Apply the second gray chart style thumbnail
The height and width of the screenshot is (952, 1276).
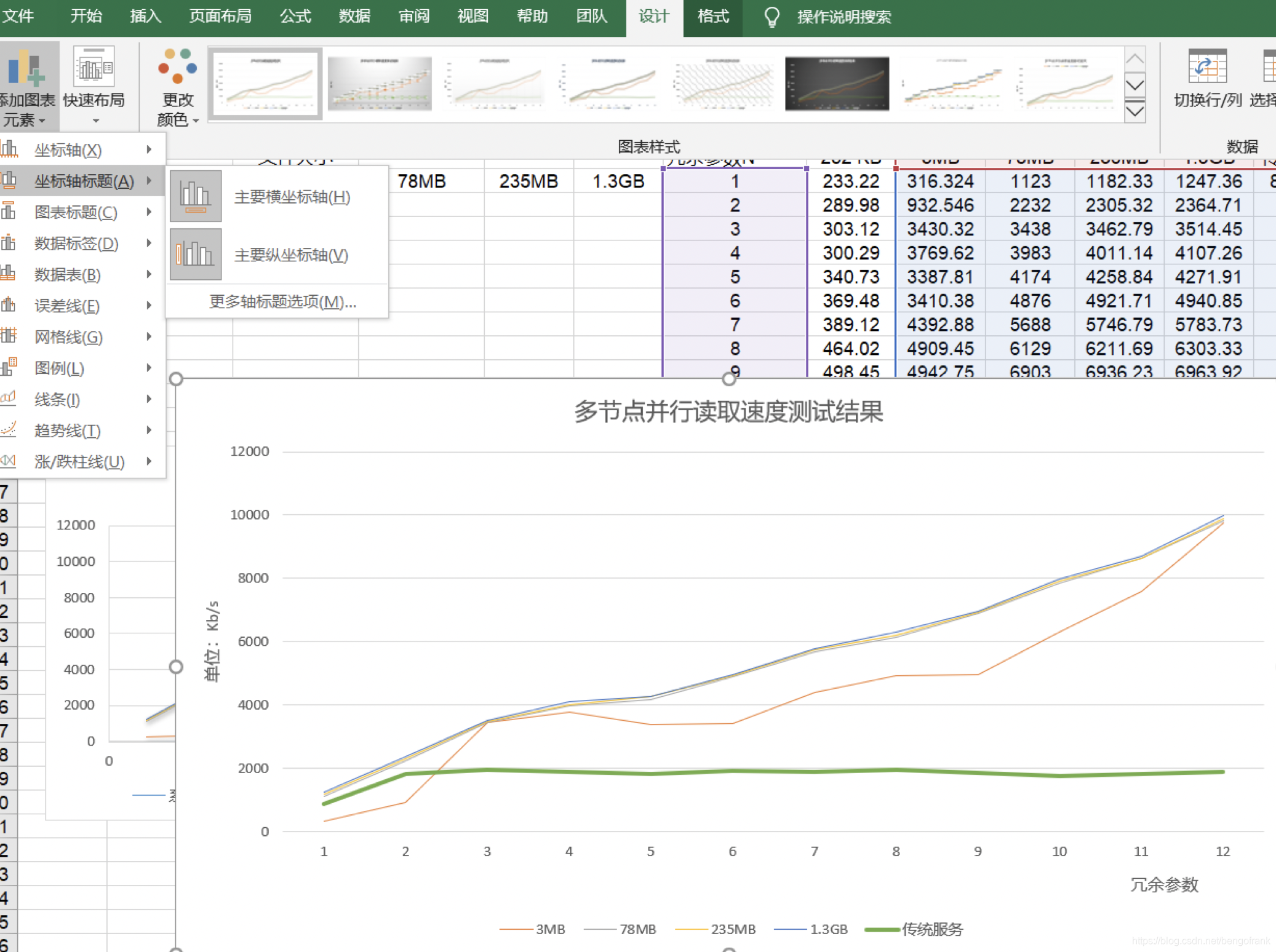pos(380,84)
